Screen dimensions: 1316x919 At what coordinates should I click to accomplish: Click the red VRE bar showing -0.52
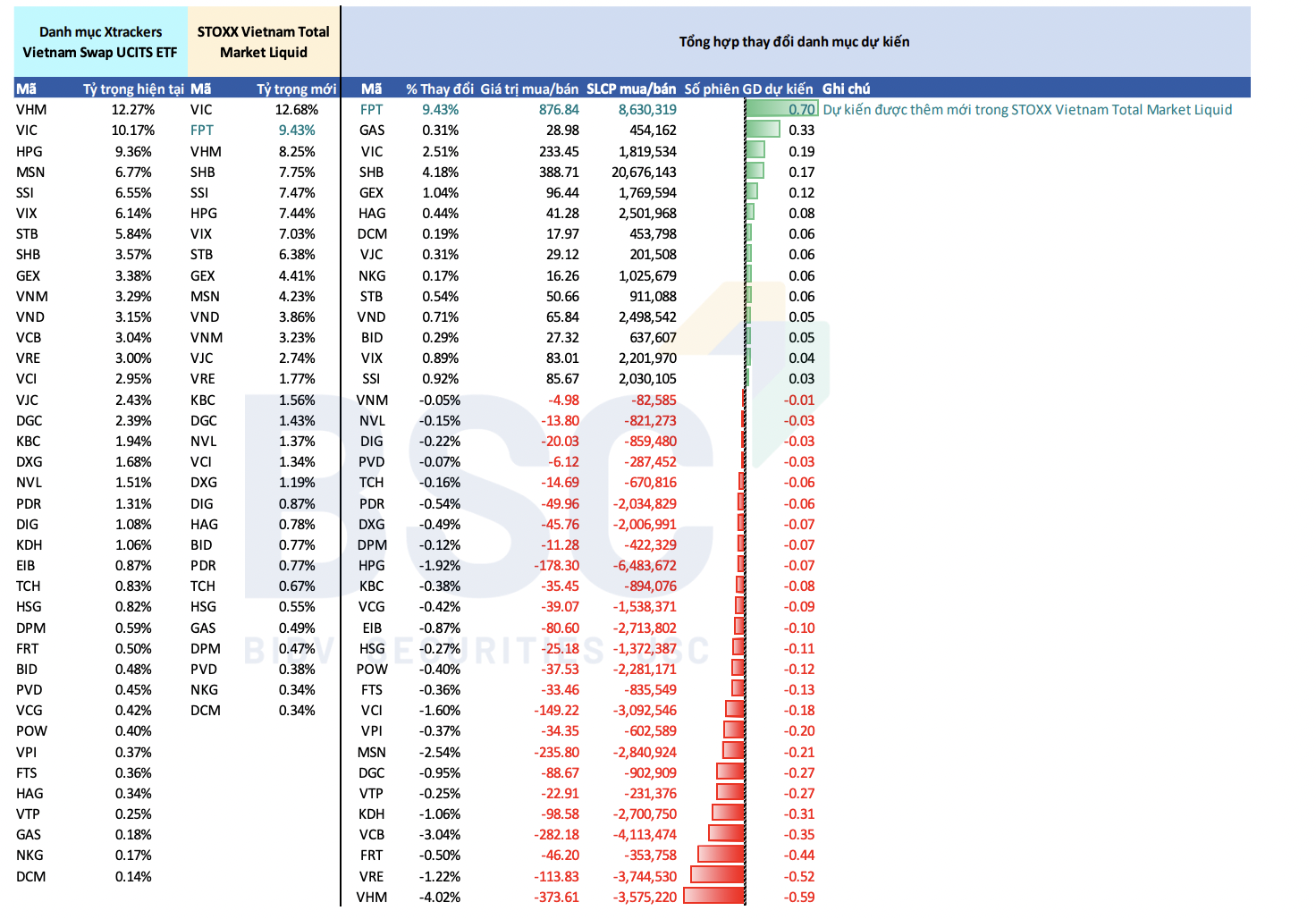click(x=717, y=875)
